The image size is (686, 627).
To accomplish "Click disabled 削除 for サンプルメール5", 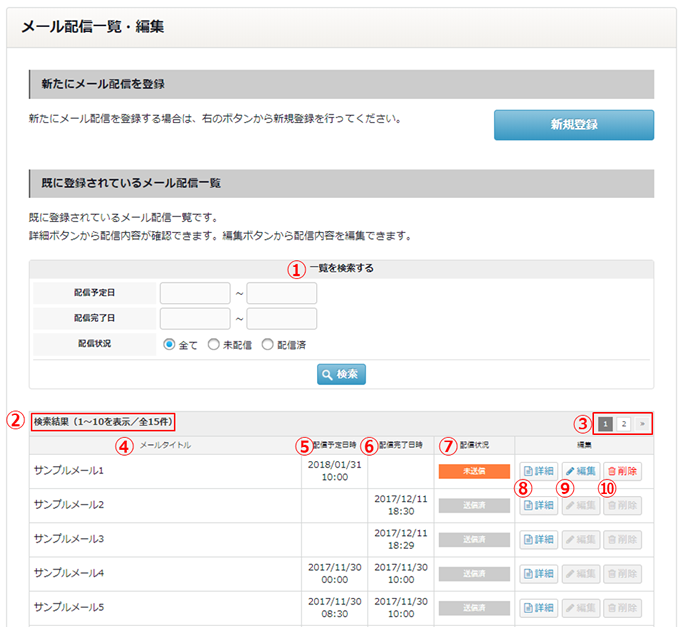I will pos(622,608).
